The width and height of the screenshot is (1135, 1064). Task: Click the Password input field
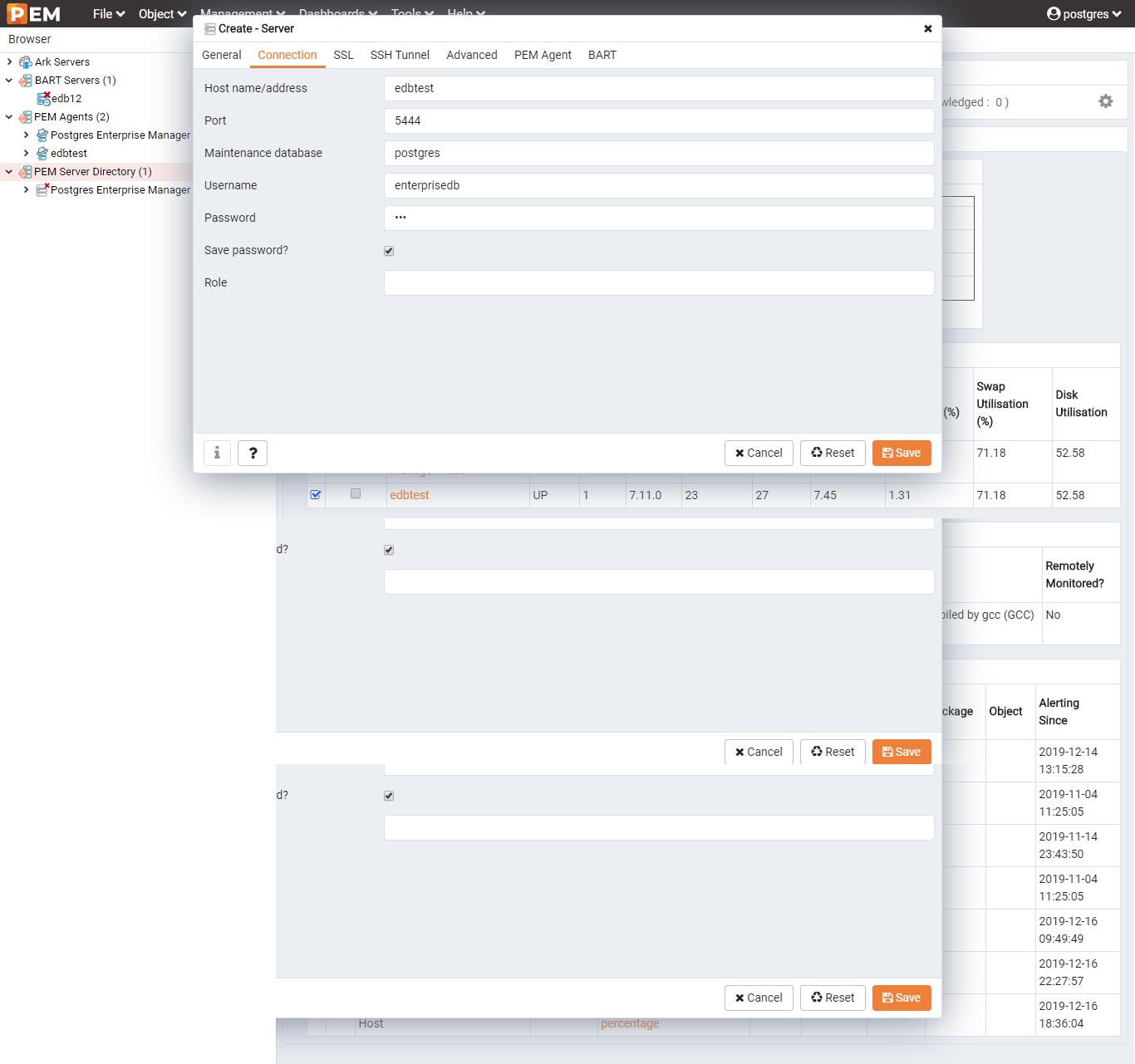(x=659, y=218)
